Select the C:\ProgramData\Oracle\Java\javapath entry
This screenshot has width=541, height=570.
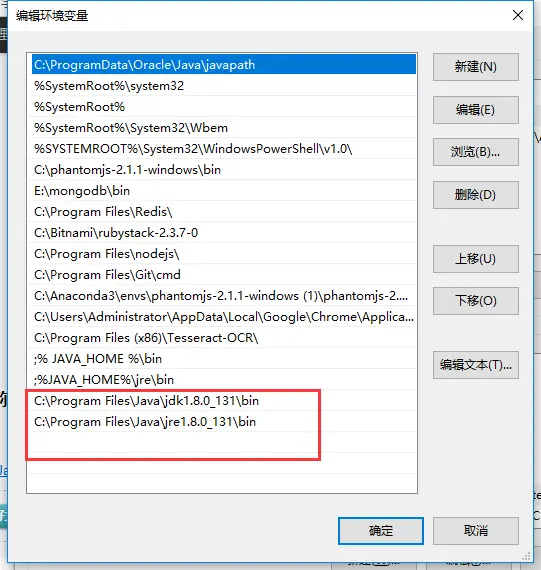224,64
